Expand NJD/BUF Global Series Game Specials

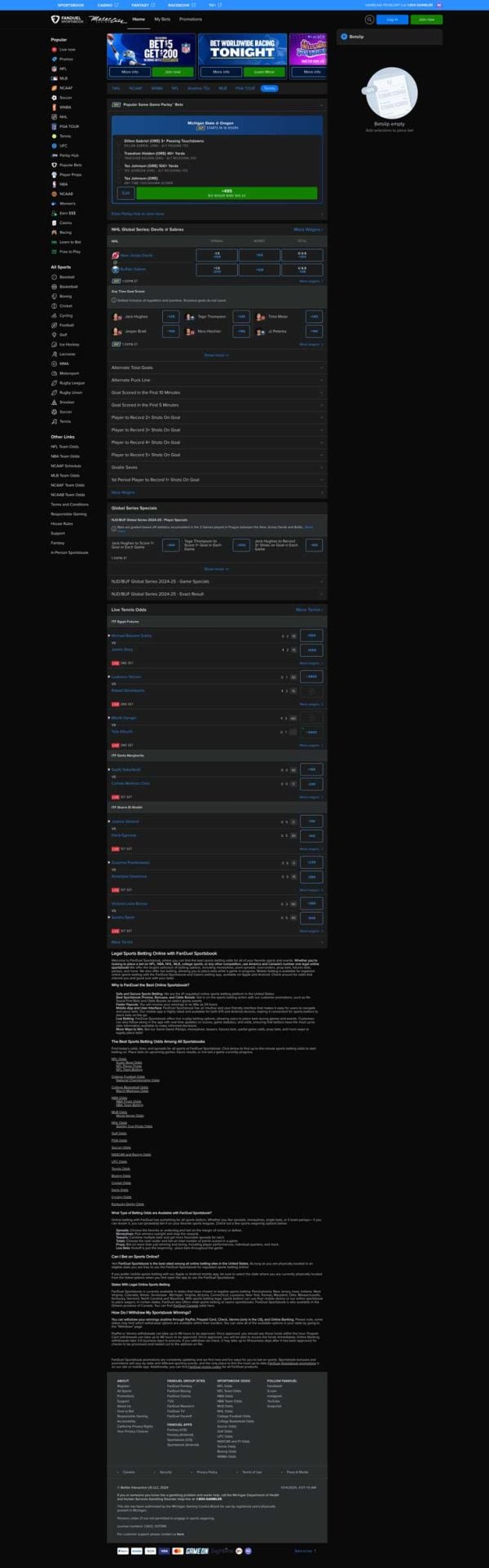pos(217,581)
